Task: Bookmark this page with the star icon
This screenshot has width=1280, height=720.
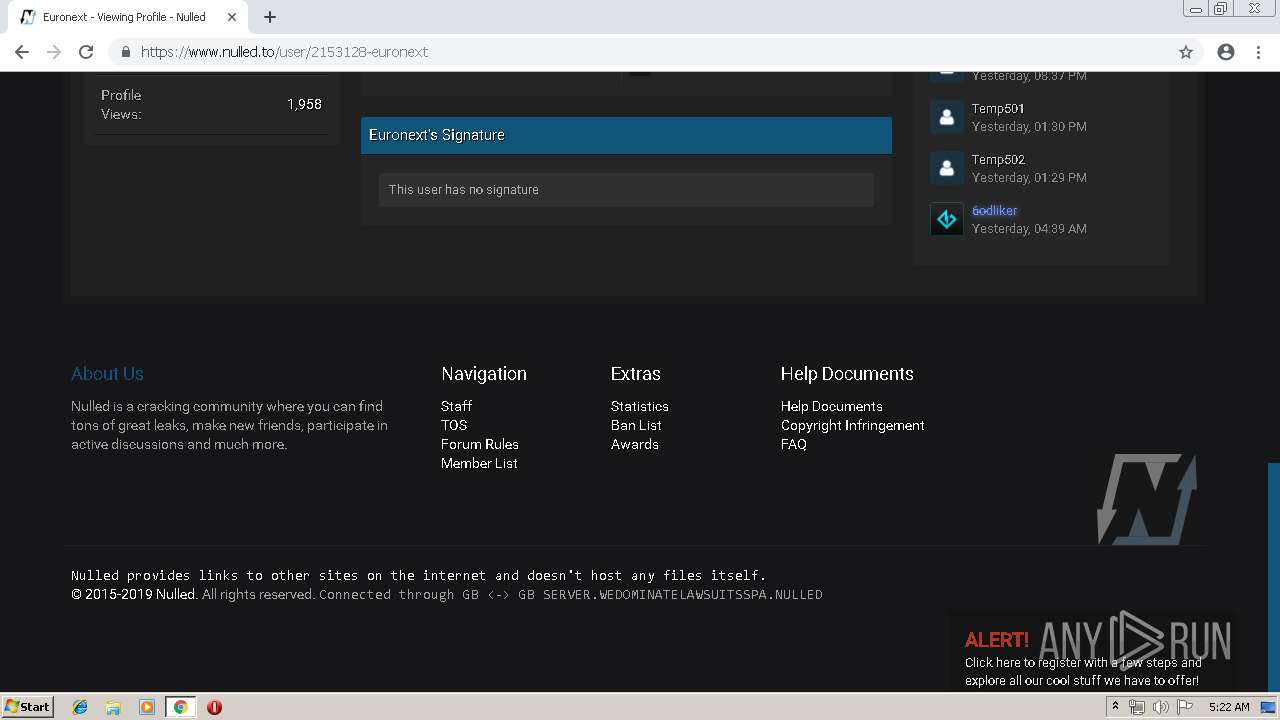Action: pos(1186,52)
